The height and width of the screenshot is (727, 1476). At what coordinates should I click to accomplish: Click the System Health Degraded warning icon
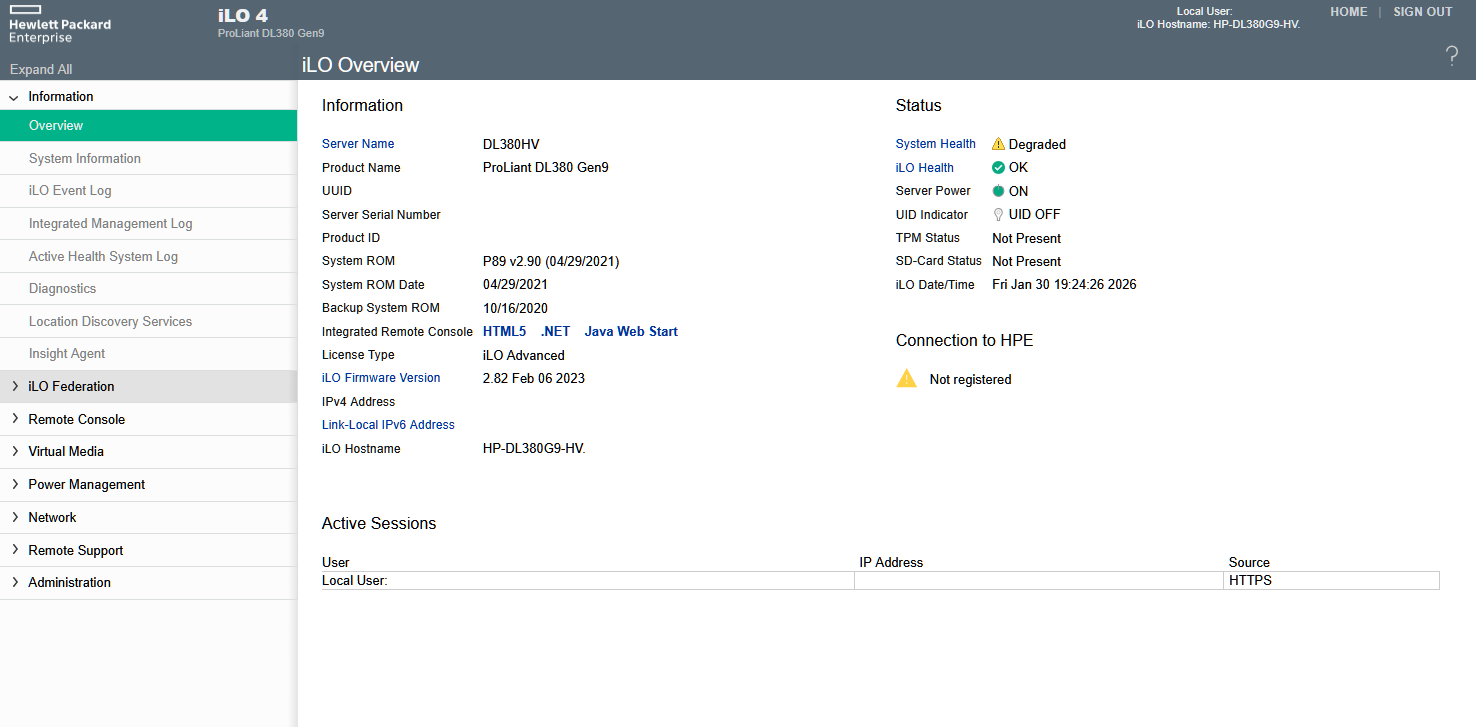click(999, 143)
